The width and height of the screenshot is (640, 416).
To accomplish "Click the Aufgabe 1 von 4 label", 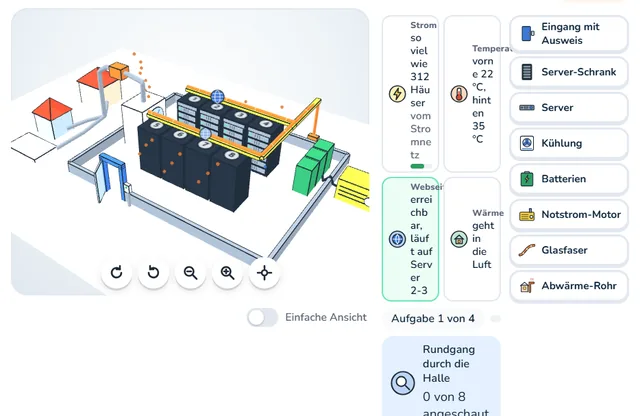I will point(433,318).
